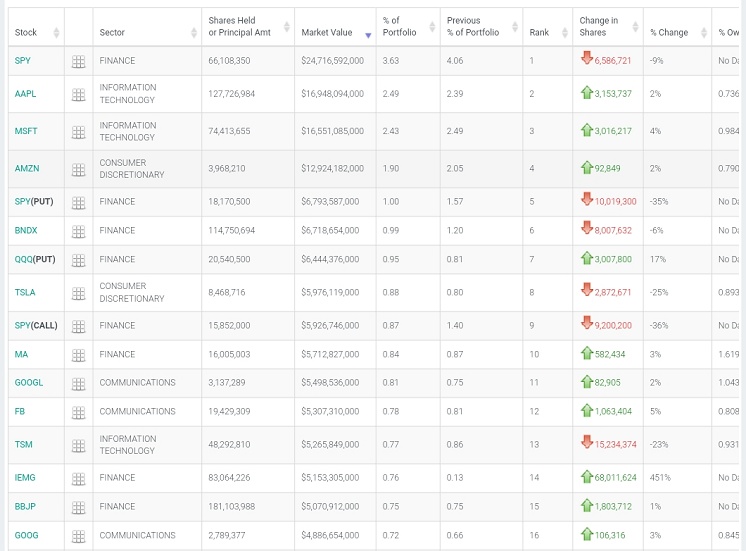Screen dimensions: 746x551
Task: Open the grid icon for MSFT
Action: pyautogui.click(x=78, y=131)
